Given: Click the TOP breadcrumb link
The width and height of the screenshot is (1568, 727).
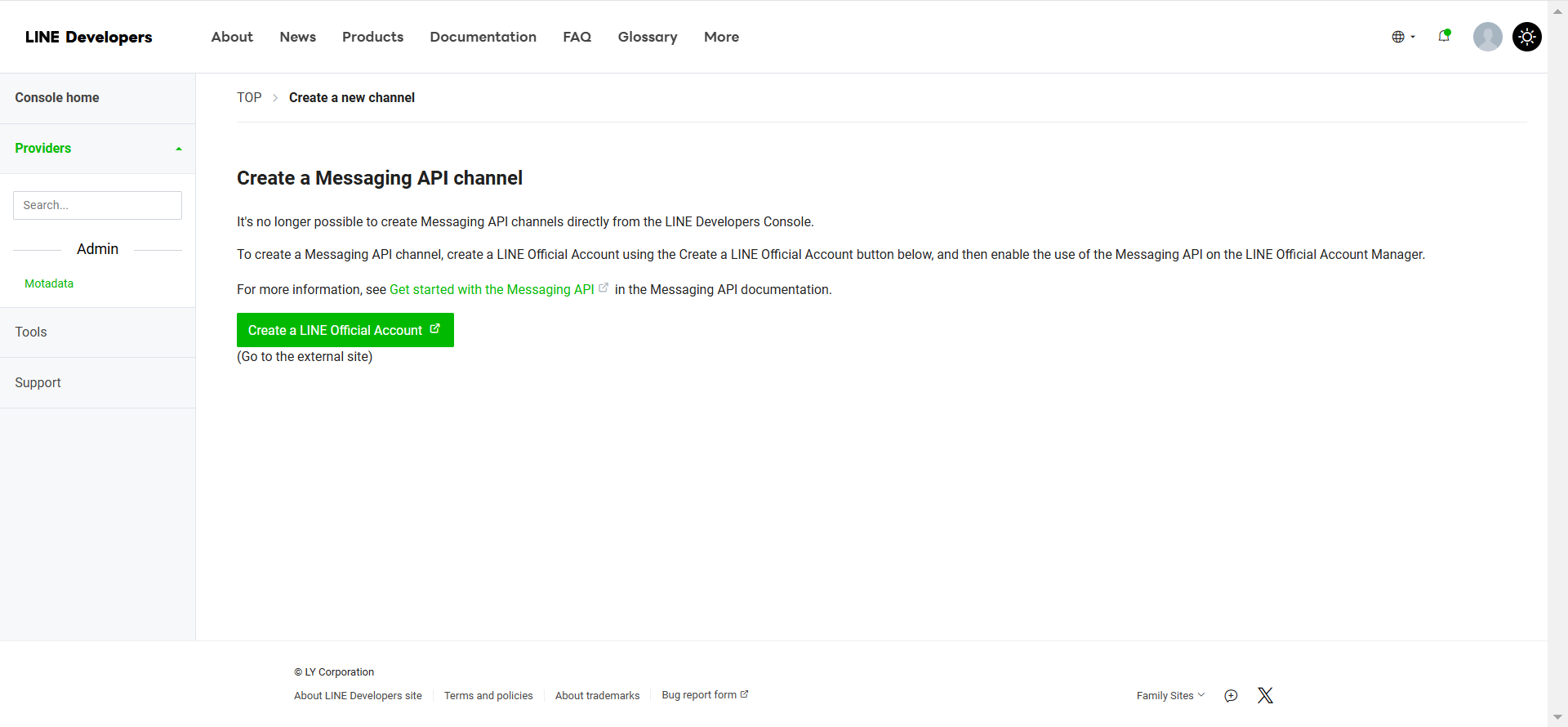Looking at the screenshot, I should (x=249, y=98).
